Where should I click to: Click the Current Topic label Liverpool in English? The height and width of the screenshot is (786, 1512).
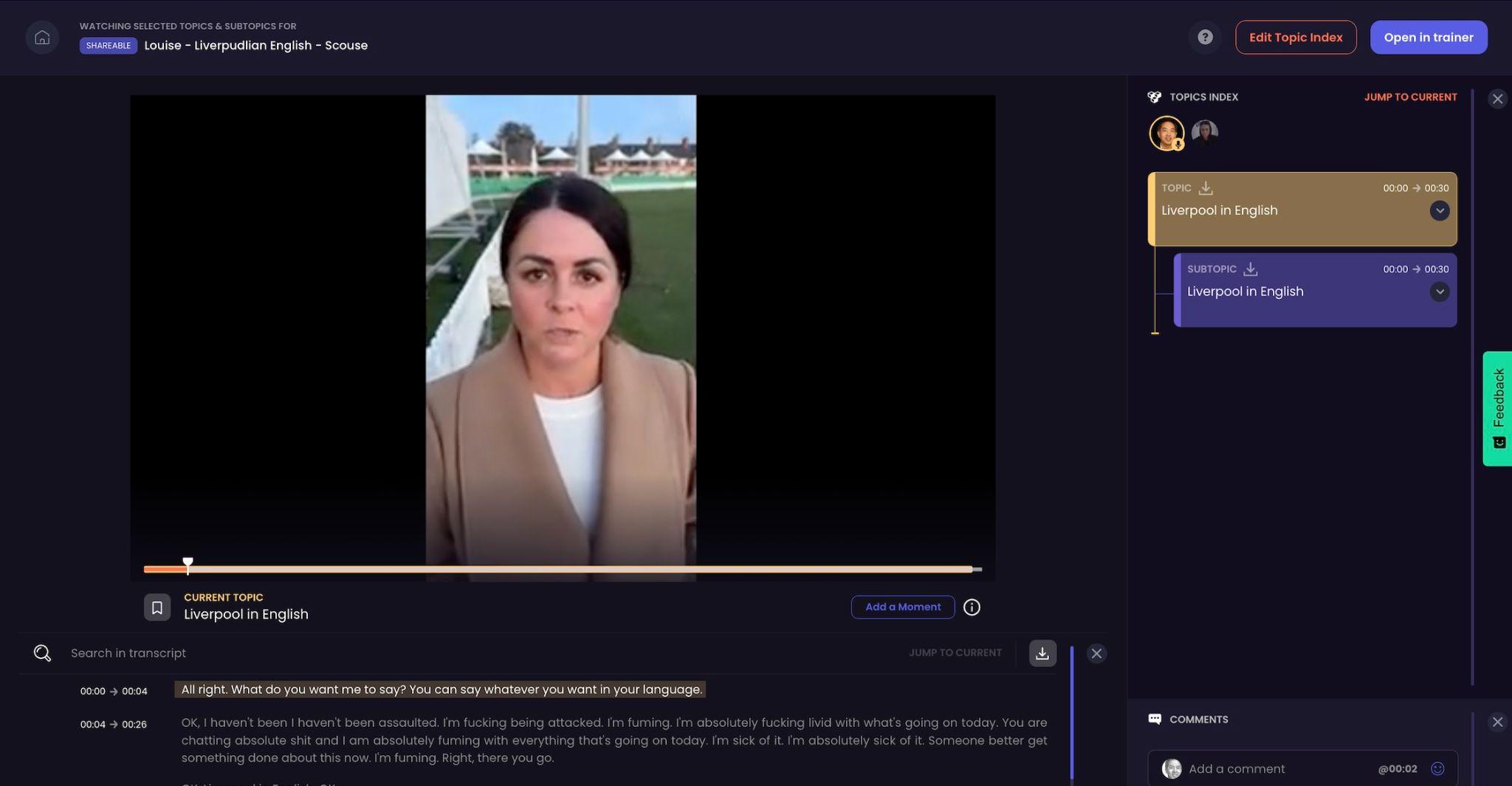pyautogui.click(x=246, y=614)
